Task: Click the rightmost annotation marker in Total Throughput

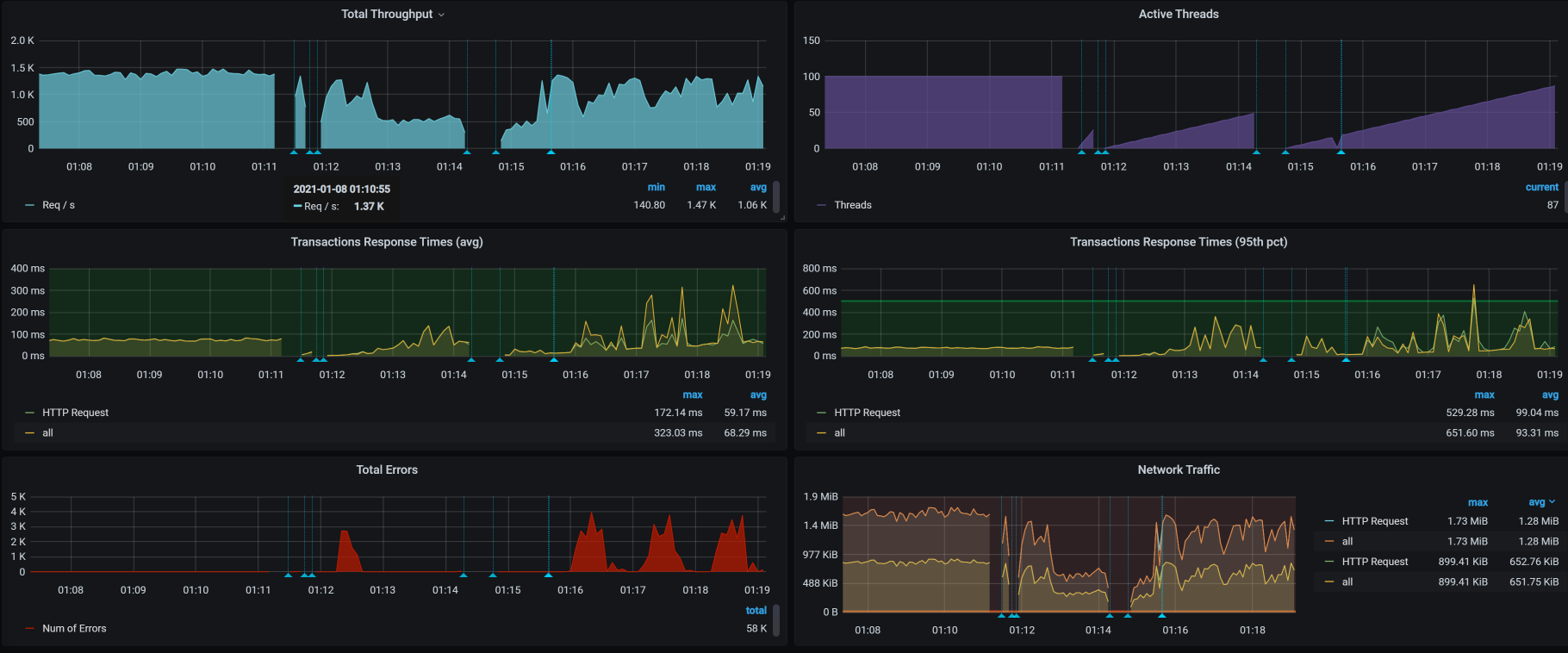Action: point(551,152)
